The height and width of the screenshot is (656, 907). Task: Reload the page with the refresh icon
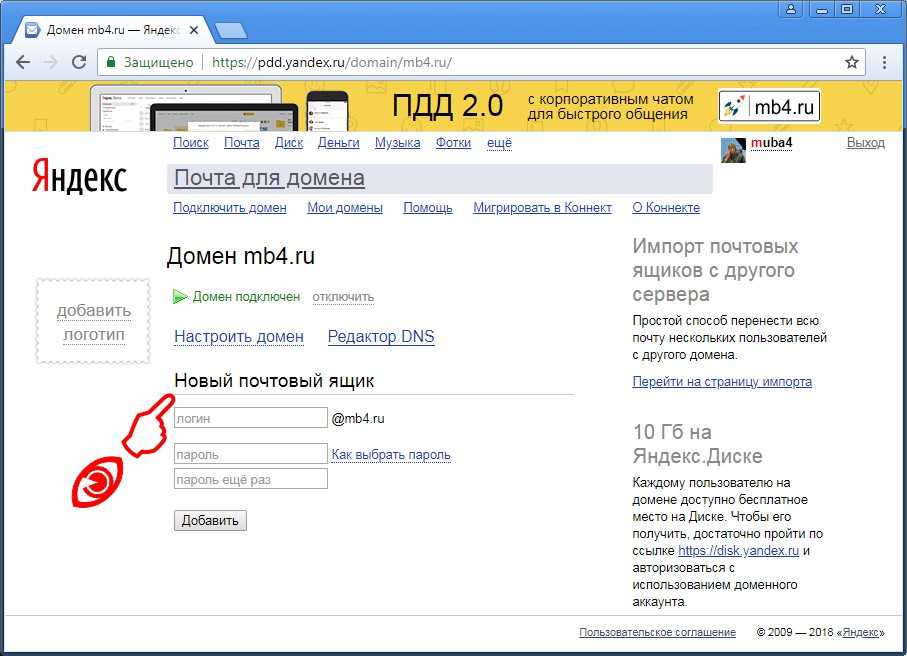[x=79, y=62]
